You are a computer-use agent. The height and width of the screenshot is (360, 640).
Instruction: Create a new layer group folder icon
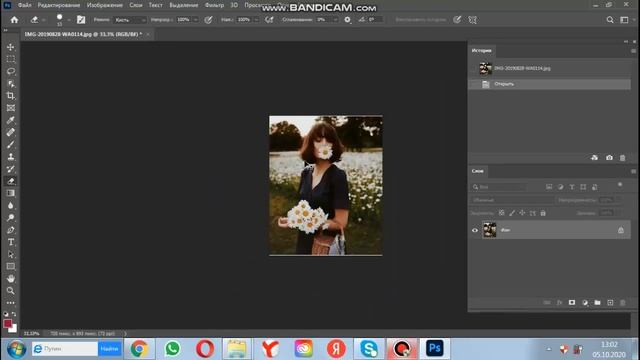pyautogui.click(x=598, y=302)
